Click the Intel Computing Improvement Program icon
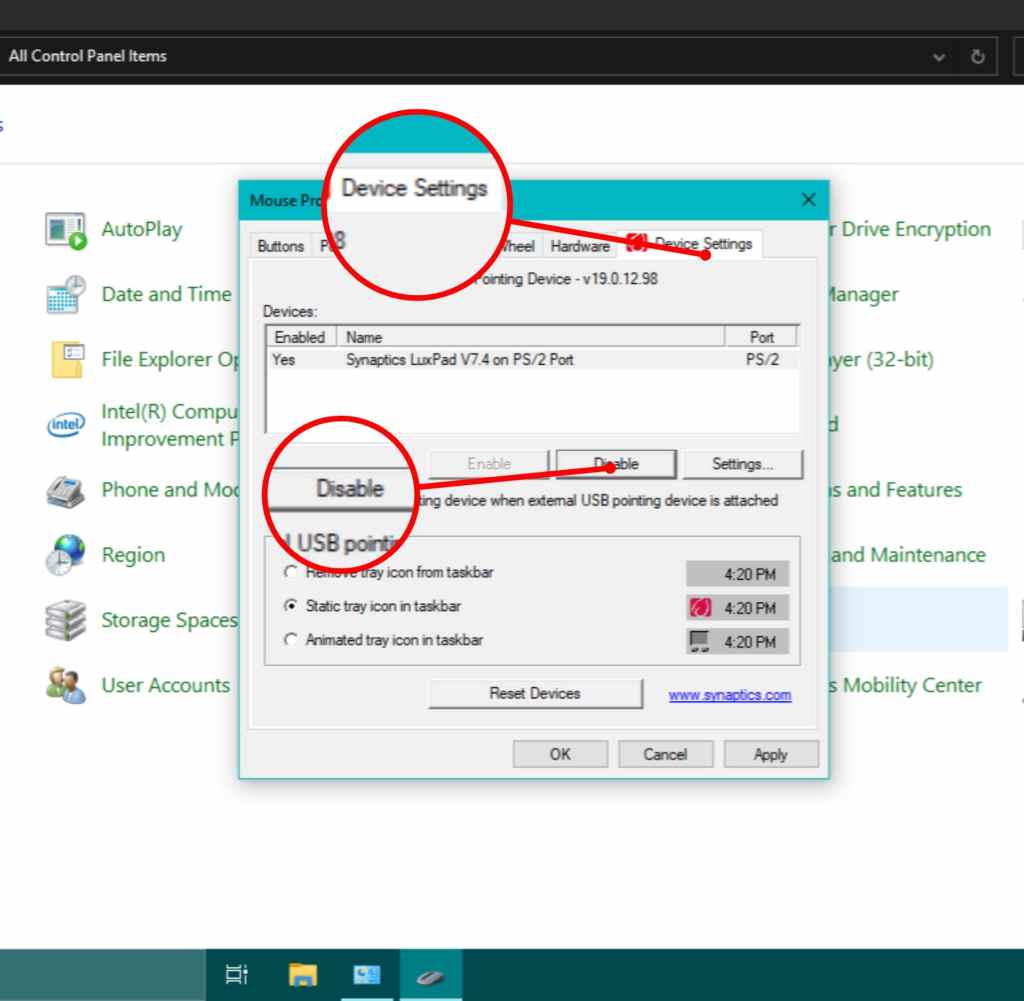Image resolution: width=1024 pixels, height=1001 pixels. 63,425
